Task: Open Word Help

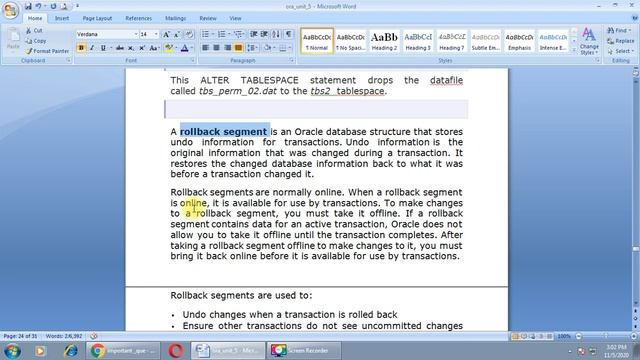Action: (634, 18)
